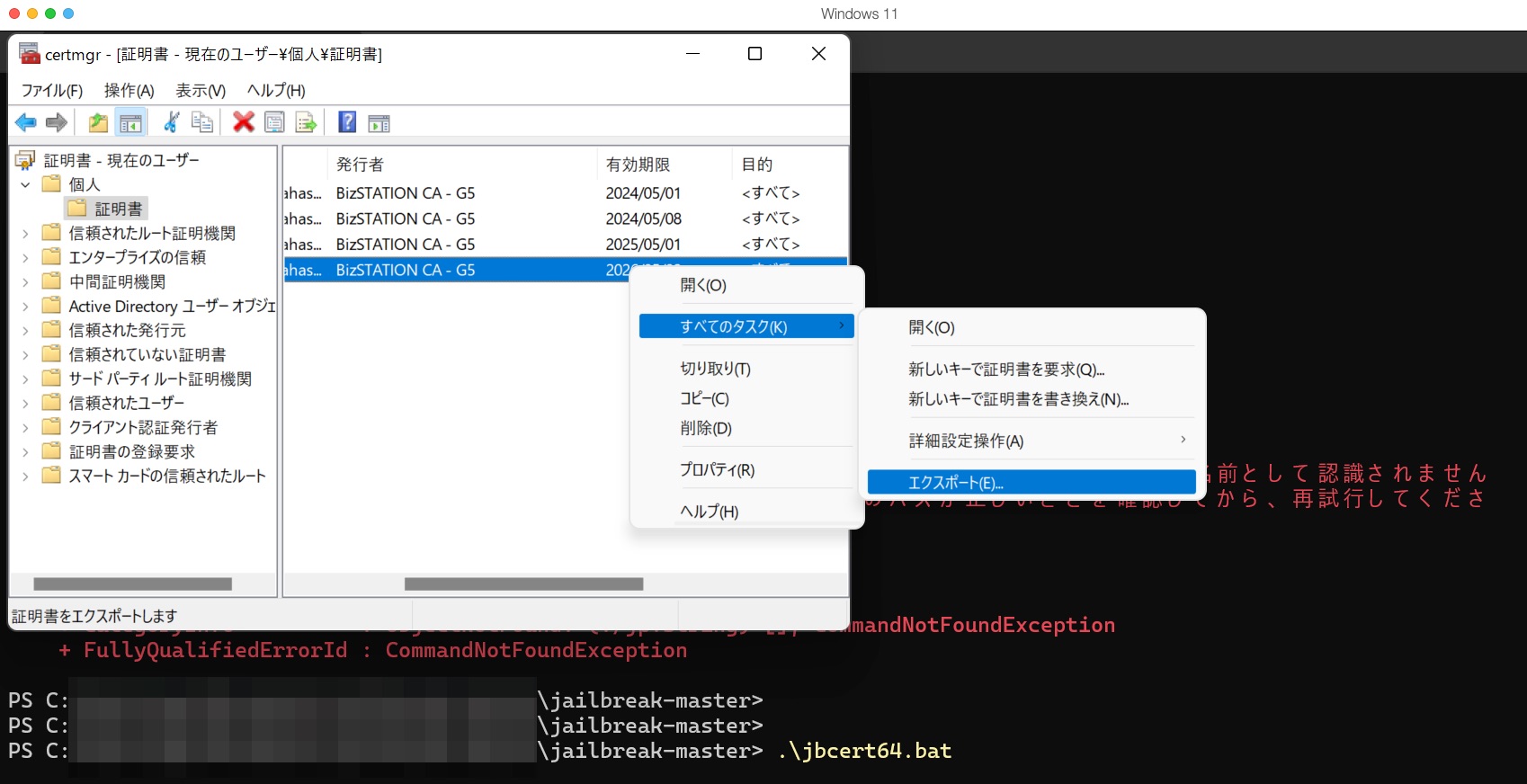Click .\jbcert64.bat command in PowerShell window
The width and height of the screenshot is (1527, 784).
point(865,751)
